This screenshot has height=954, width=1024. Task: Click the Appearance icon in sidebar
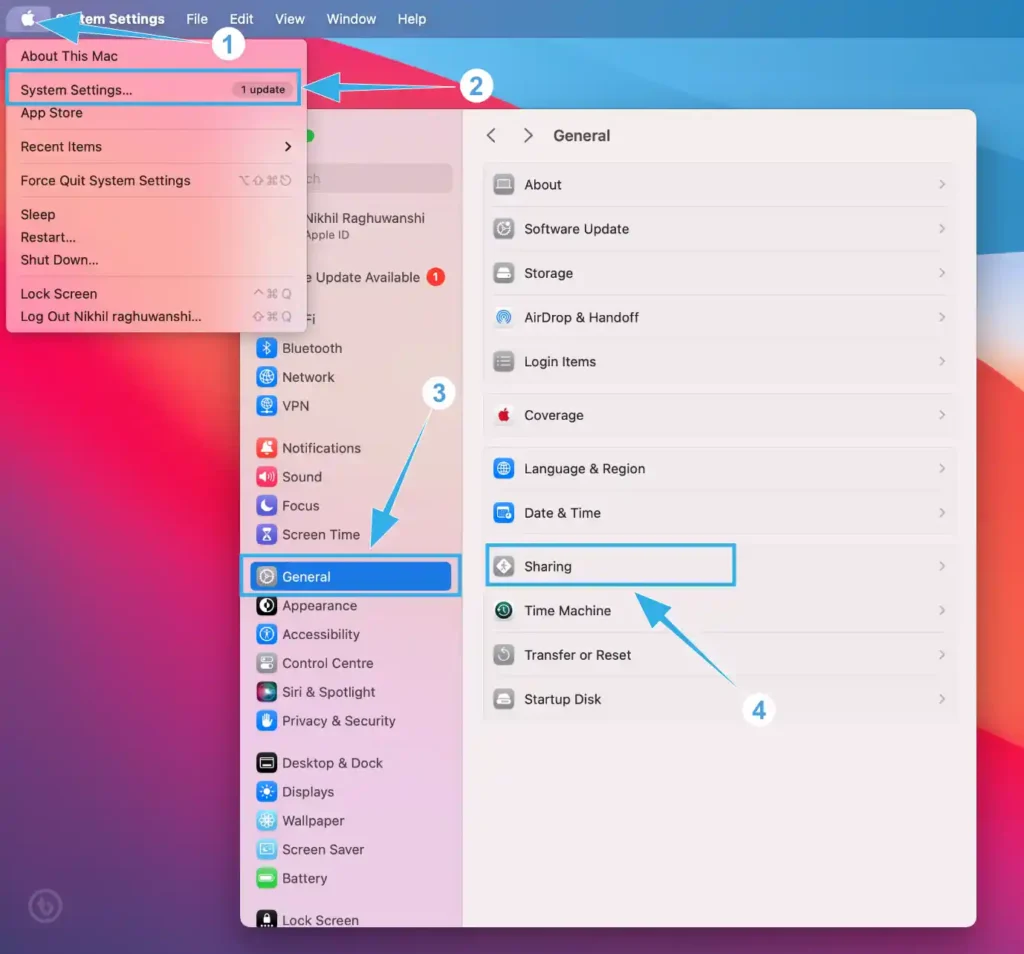266,605
